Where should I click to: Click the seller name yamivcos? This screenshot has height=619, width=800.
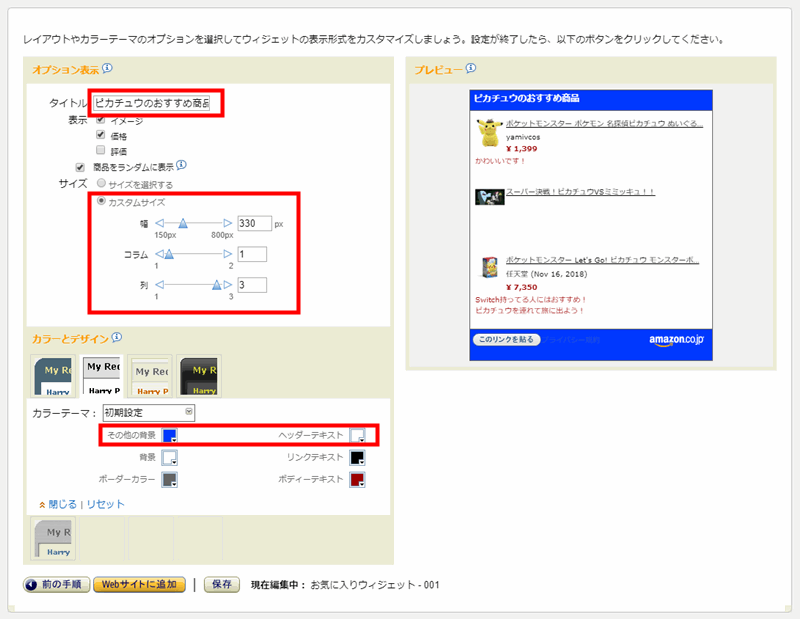523,137
